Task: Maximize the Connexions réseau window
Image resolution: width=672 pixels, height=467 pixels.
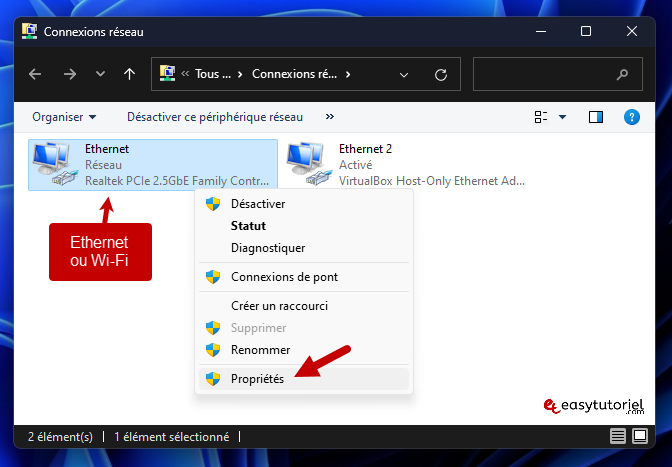Action: point(586,31)
